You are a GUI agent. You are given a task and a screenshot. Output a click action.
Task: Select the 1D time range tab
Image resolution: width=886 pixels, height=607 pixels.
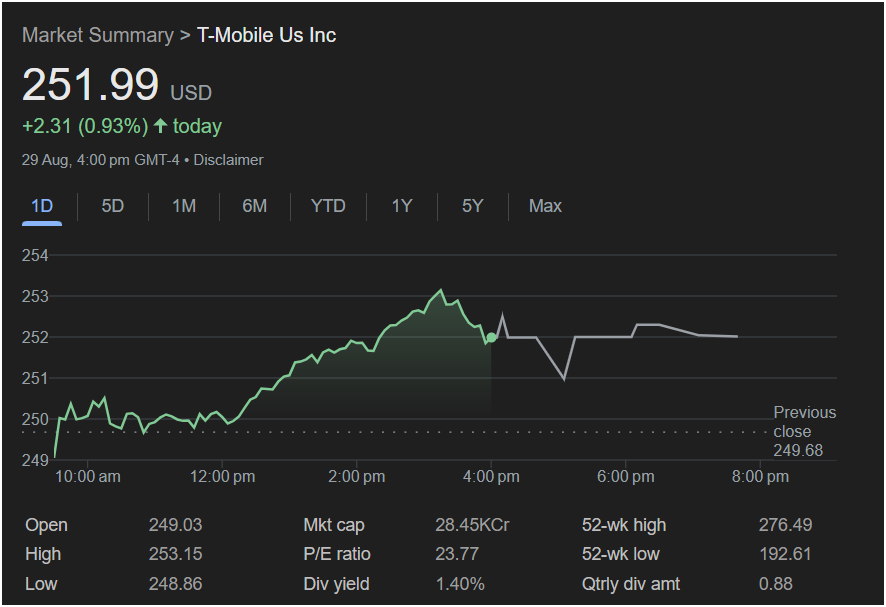[42, 206]
